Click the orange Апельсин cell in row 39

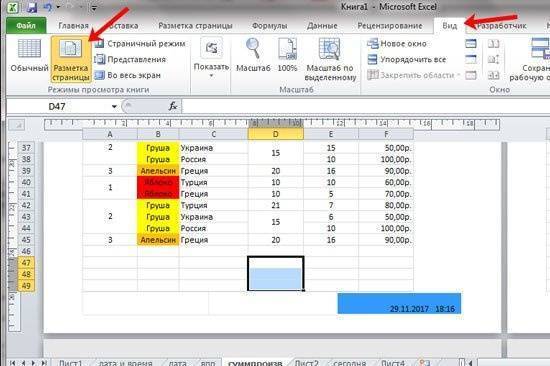(158, 171)
